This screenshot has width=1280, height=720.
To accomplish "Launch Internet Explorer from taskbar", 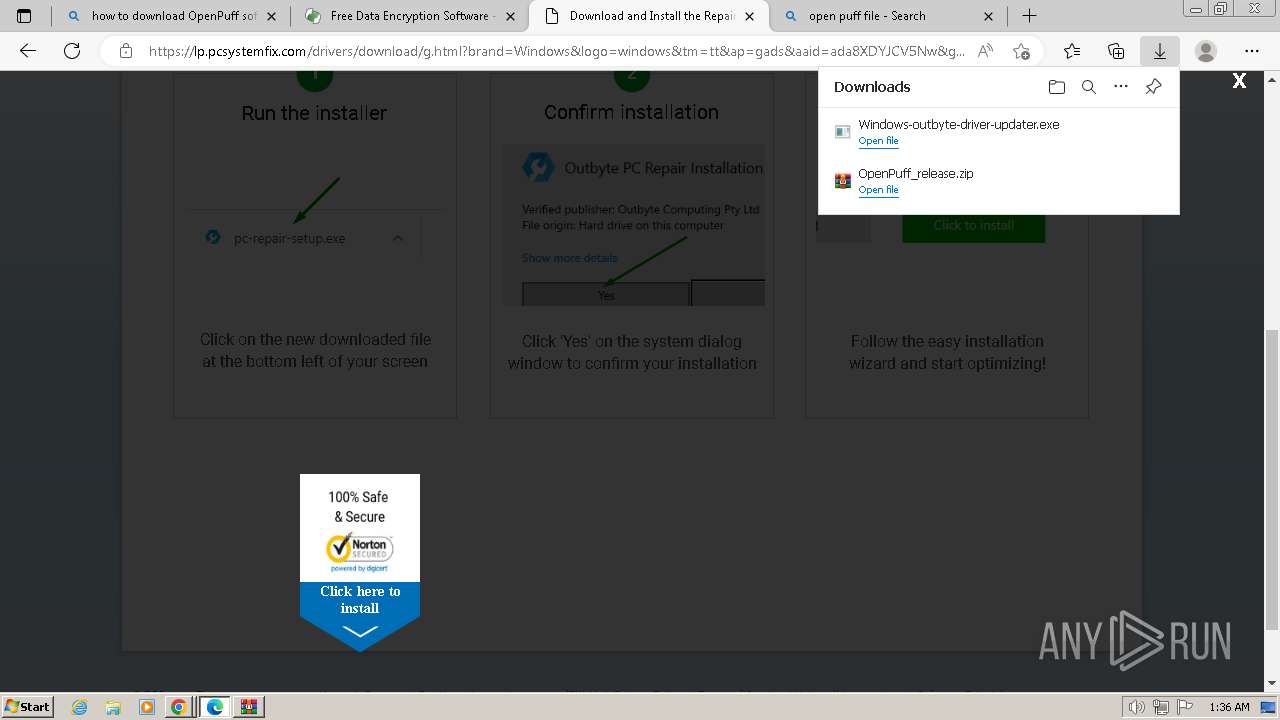I will point(80,707).
